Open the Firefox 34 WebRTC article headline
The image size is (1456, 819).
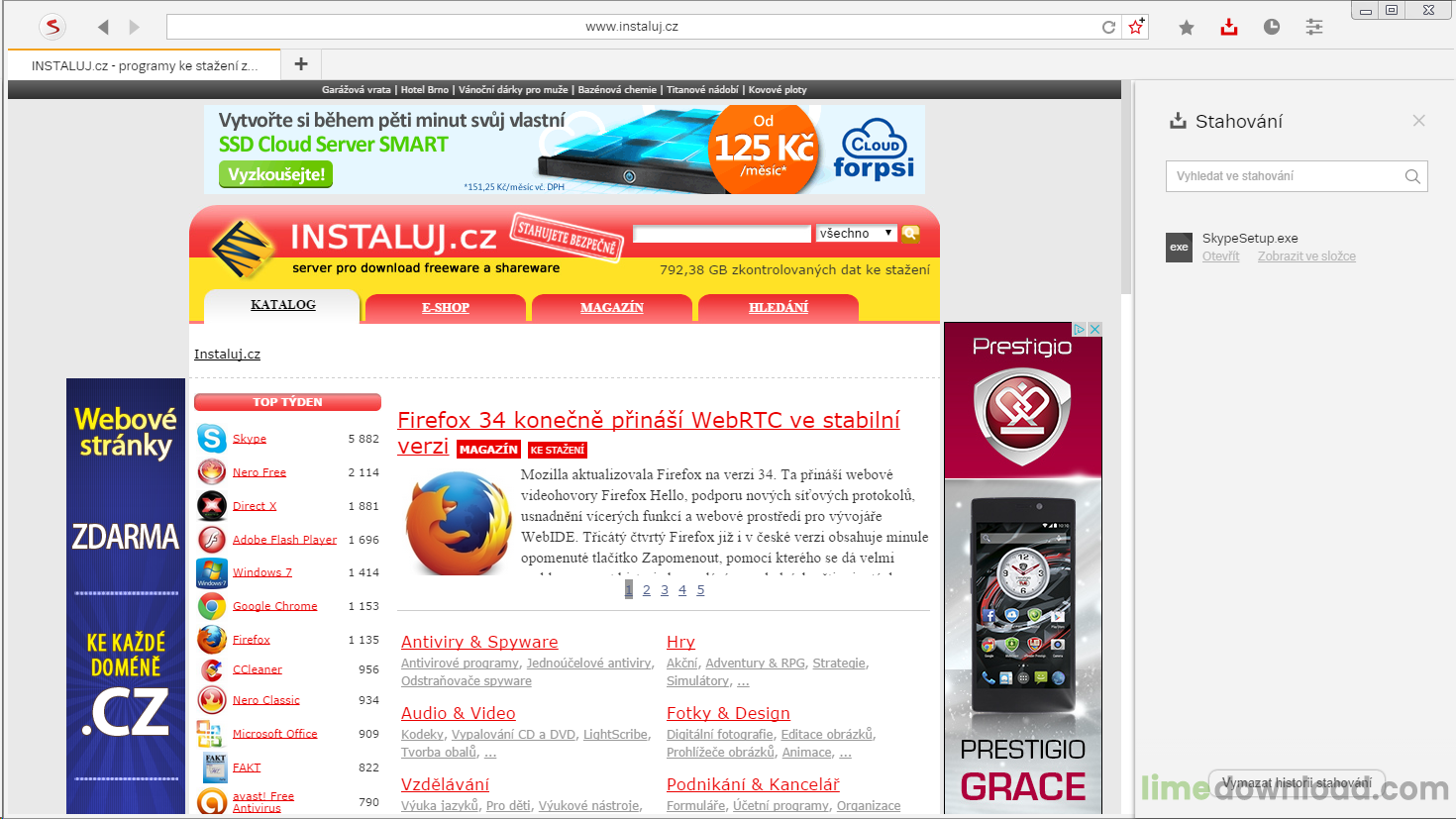pos(649,433)
